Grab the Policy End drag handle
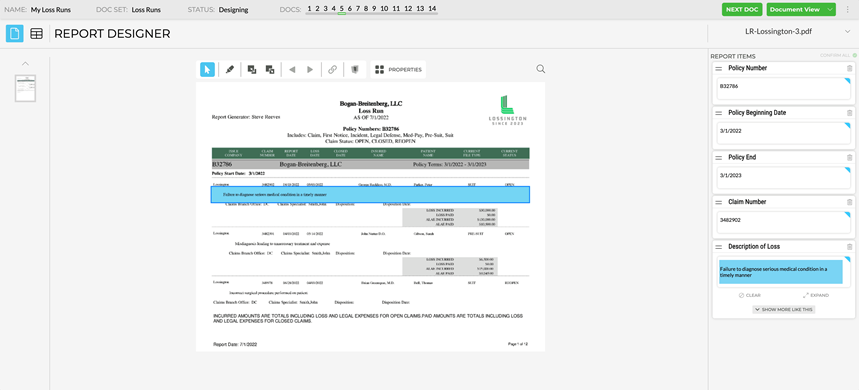The image size is (859, 390). tap(718, 158)
